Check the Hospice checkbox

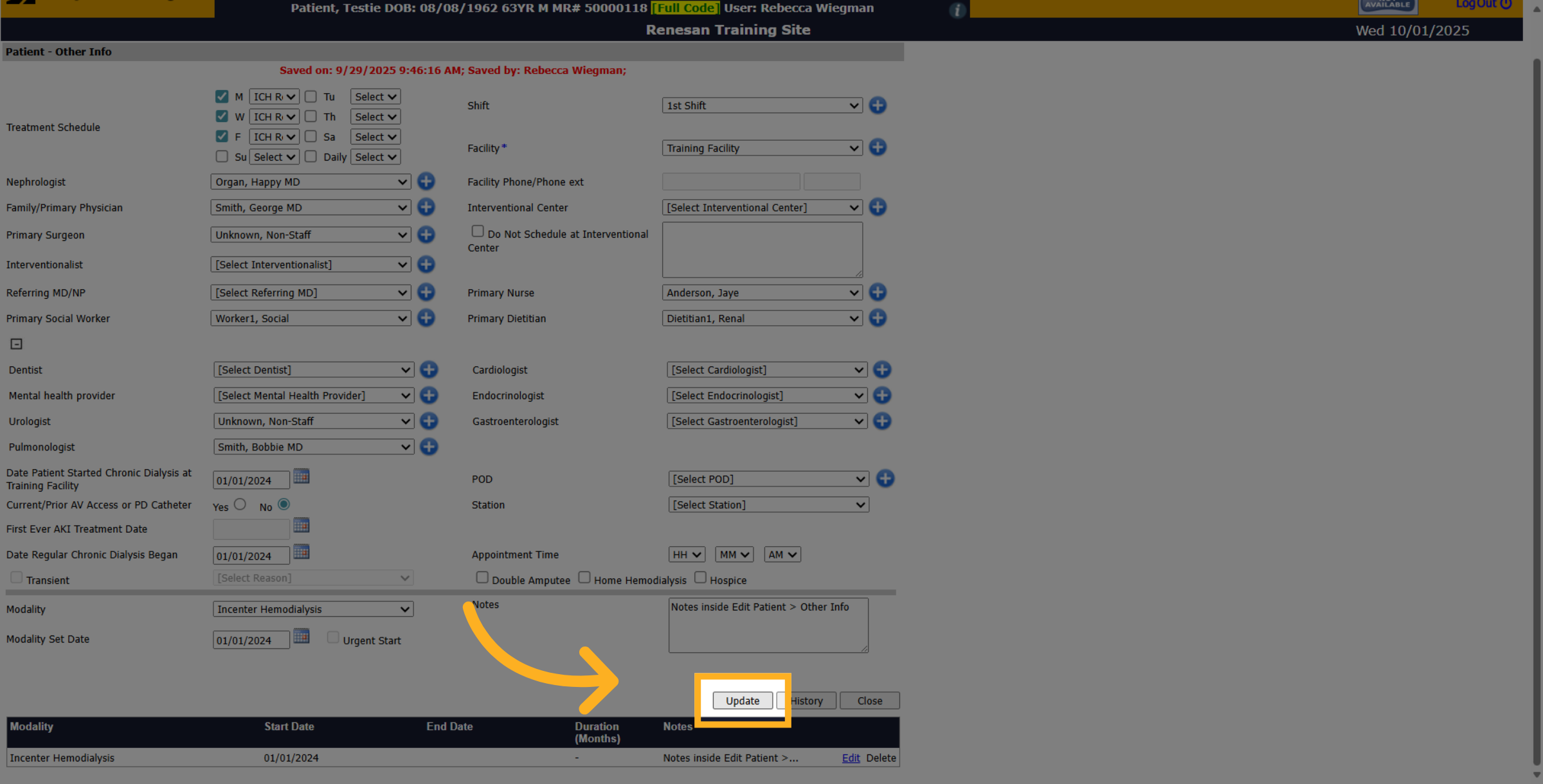point(700,578)
